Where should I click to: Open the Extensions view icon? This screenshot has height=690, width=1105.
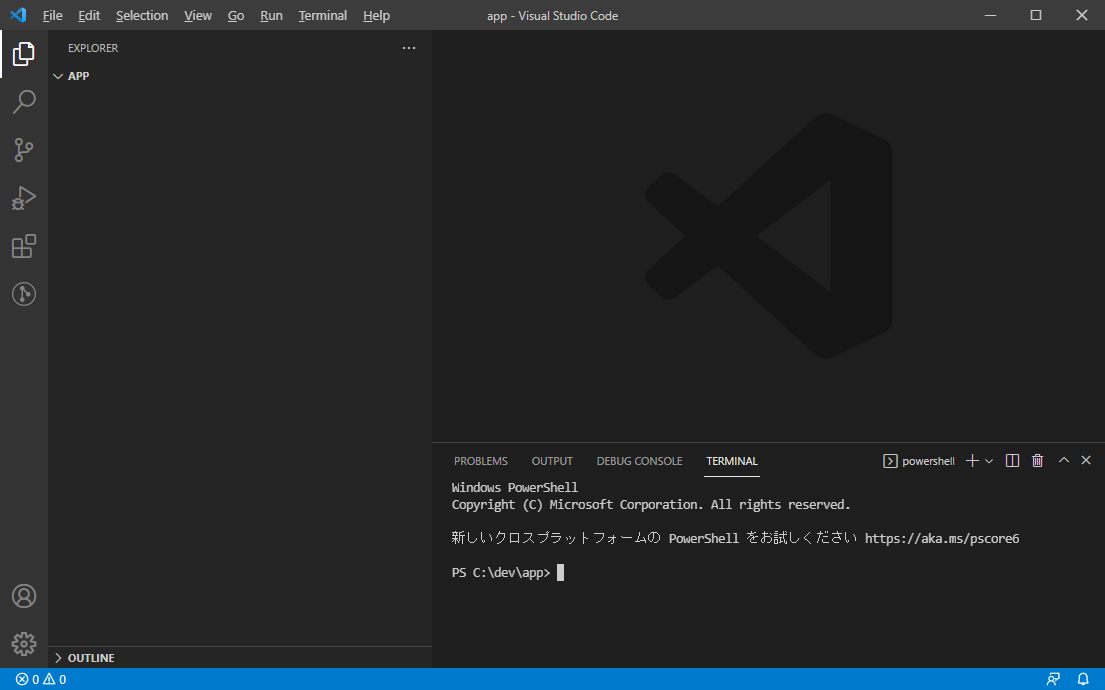tap(23, 246)
